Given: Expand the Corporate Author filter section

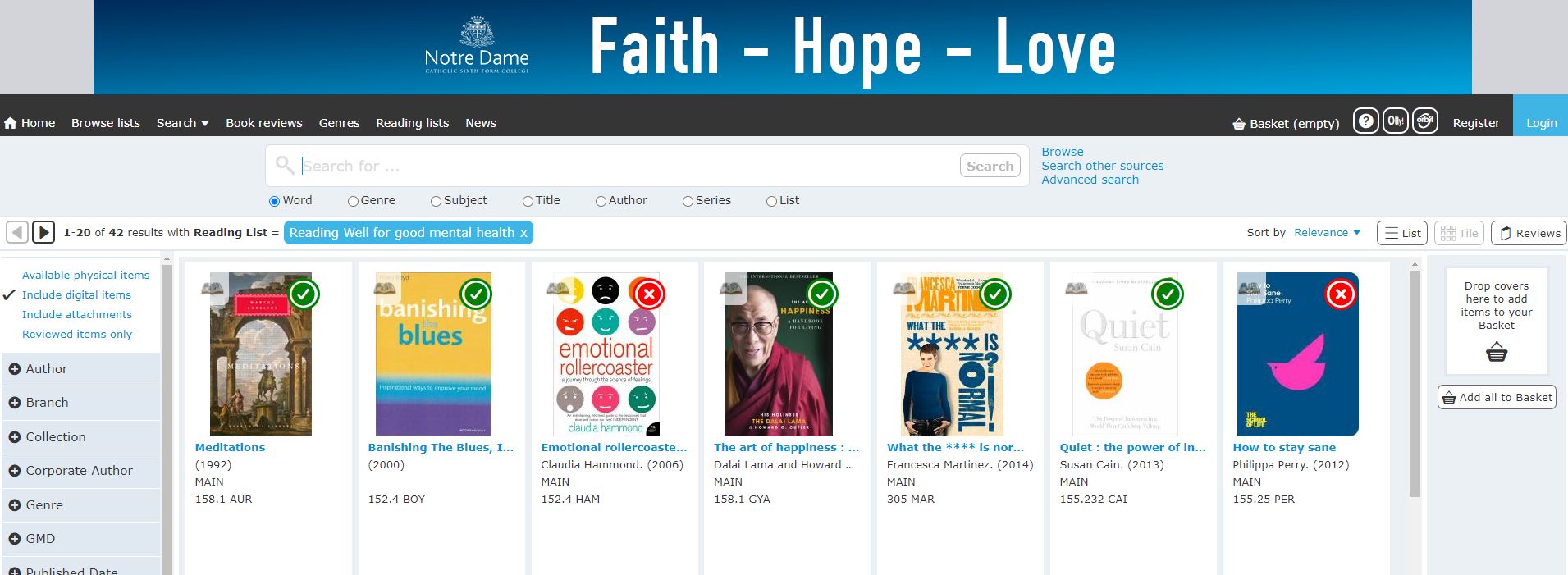Looking at the screenshot, I should click(80, 471).
